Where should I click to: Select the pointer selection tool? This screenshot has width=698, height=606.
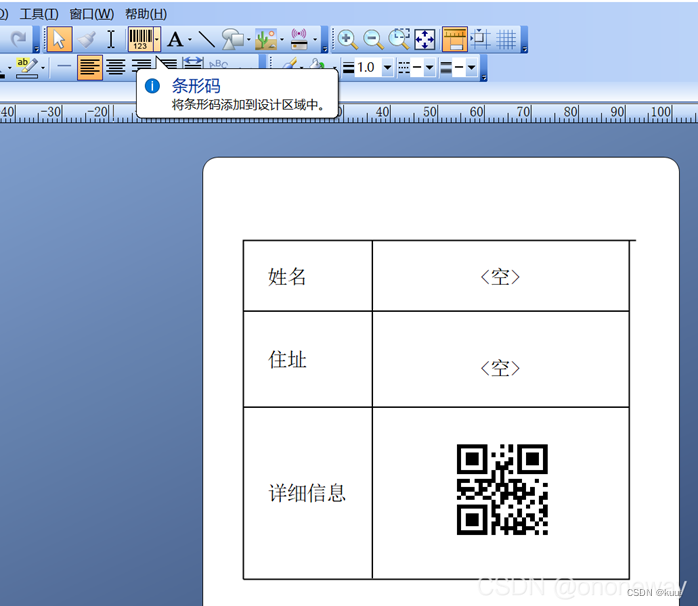coord(59,39)
